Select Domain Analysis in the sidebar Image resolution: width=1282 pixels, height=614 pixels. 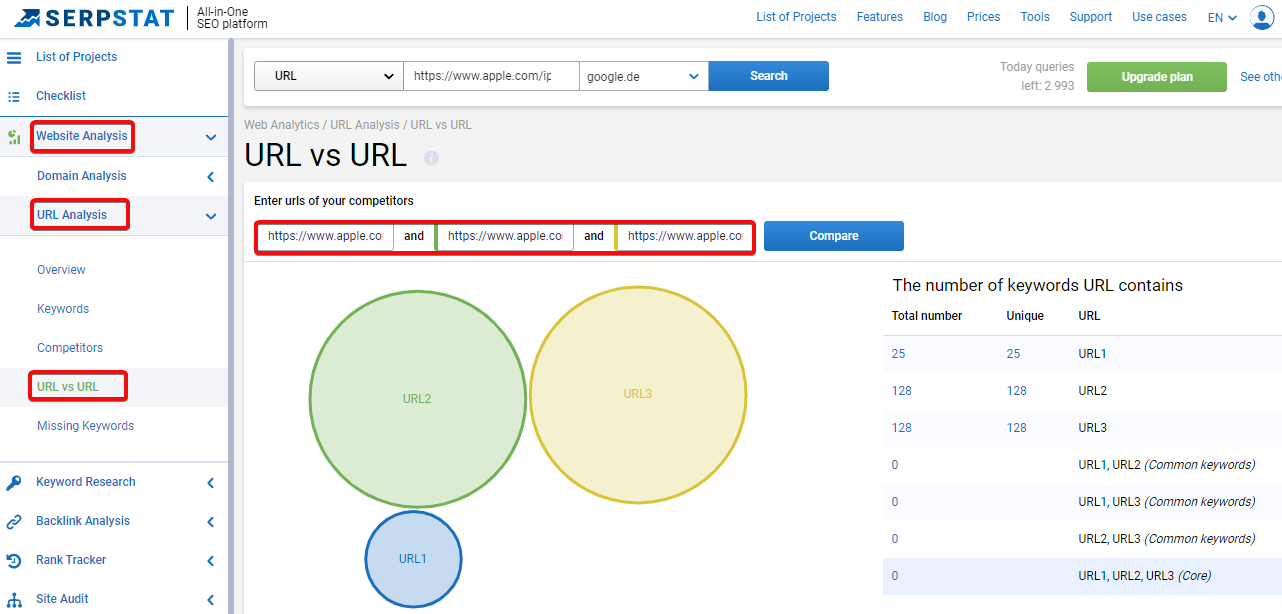click(x=82, y=176)
